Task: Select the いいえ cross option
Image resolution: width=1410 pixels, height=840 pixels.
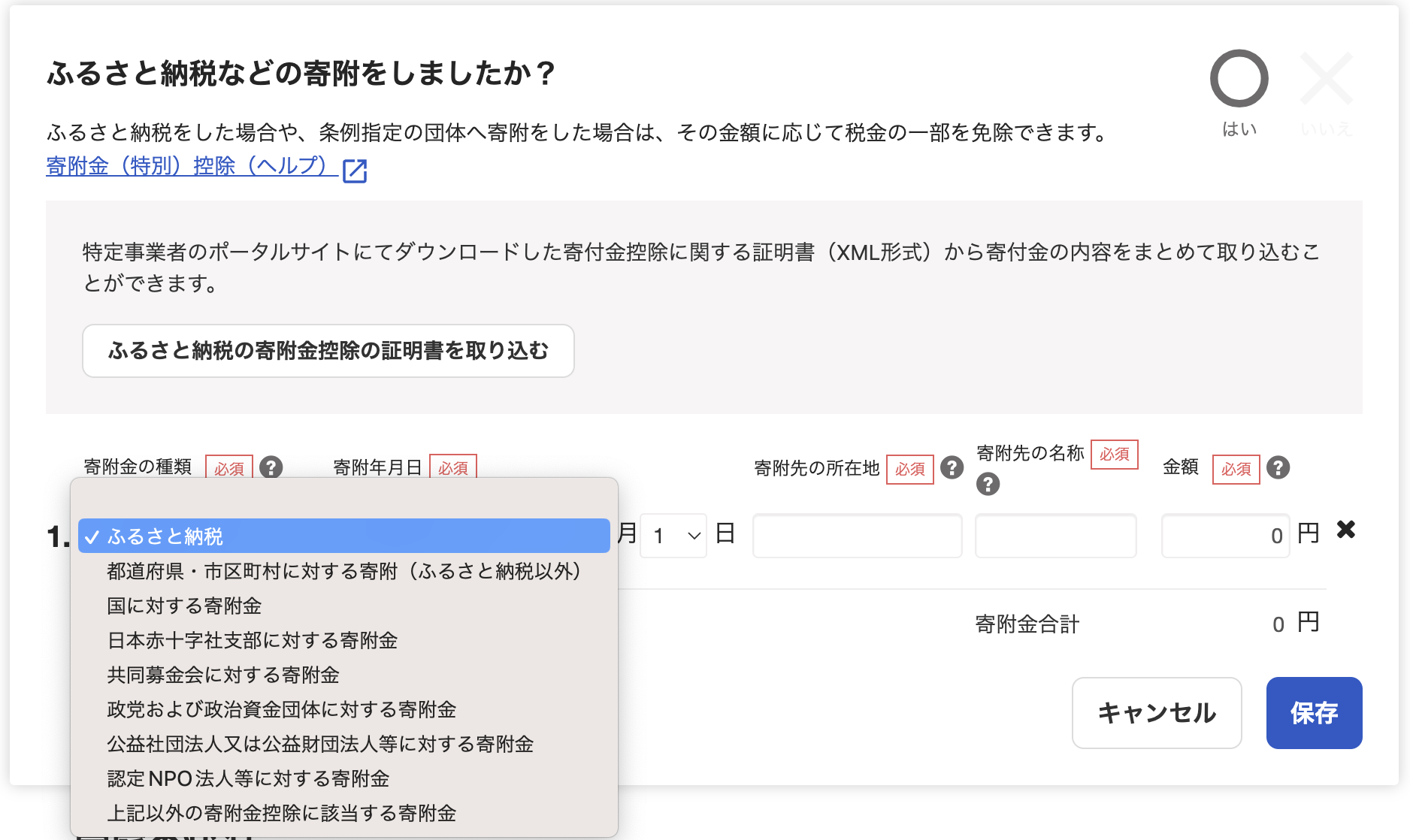Action: pyautogui.click(x=1326, y=80)
